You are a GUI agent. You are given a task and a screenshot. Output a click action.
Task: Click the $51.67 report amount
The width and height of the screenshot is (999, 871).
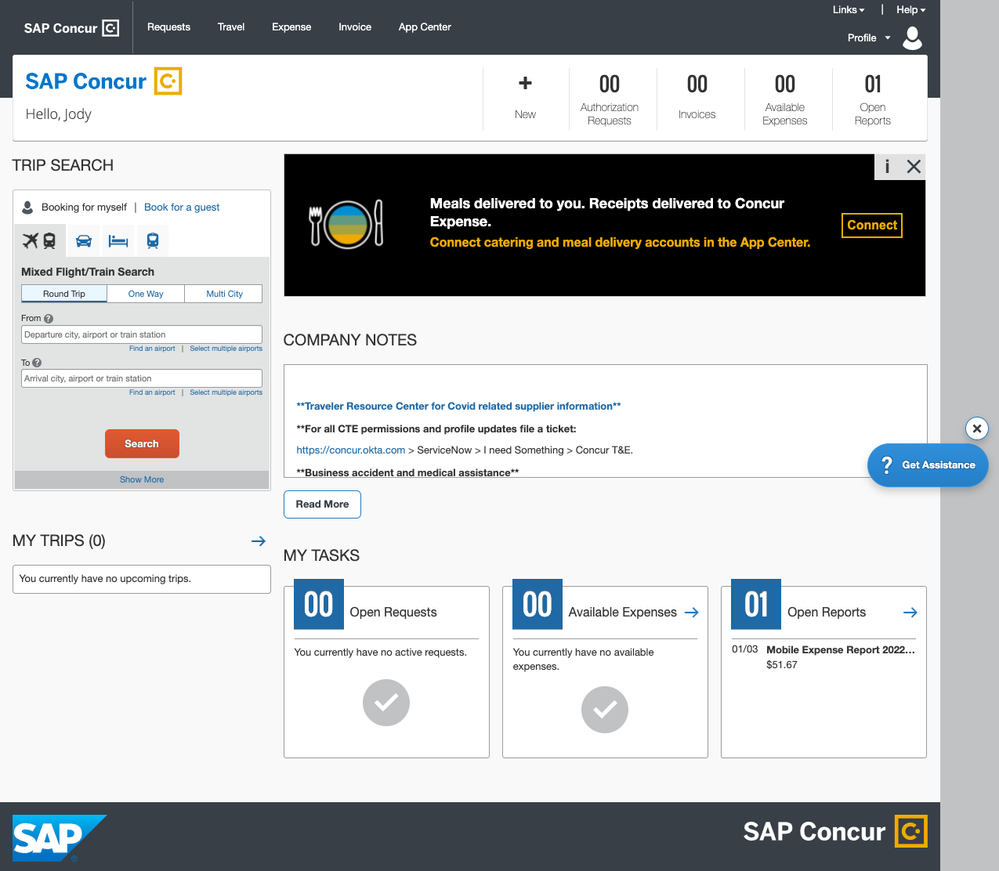point(782,665)
